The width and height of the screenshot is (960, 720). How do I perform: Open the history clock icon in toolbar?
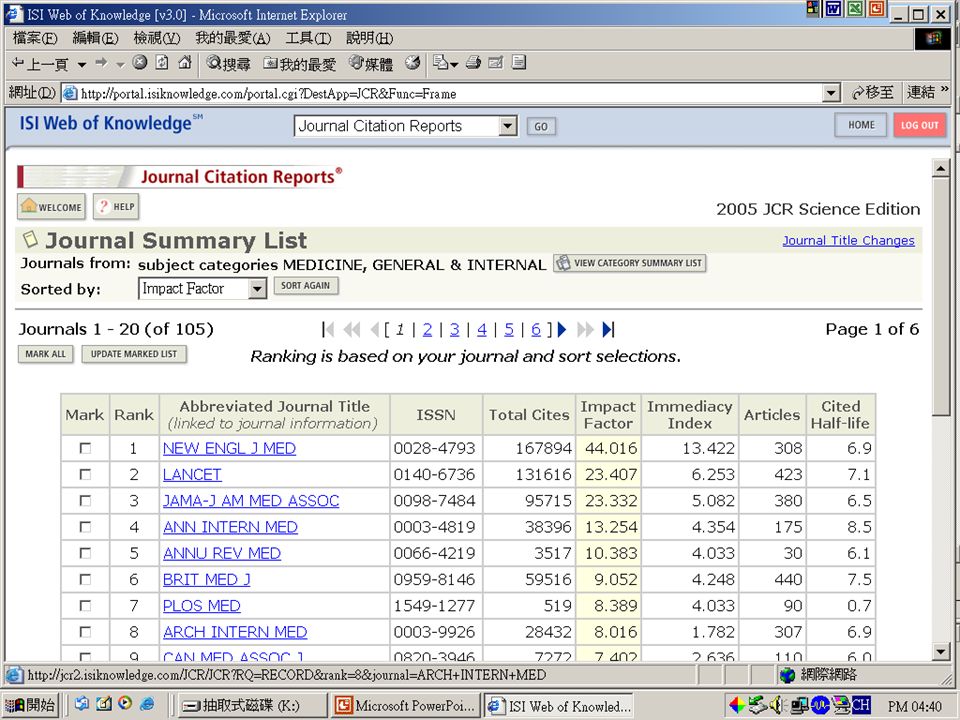point(413,62)
